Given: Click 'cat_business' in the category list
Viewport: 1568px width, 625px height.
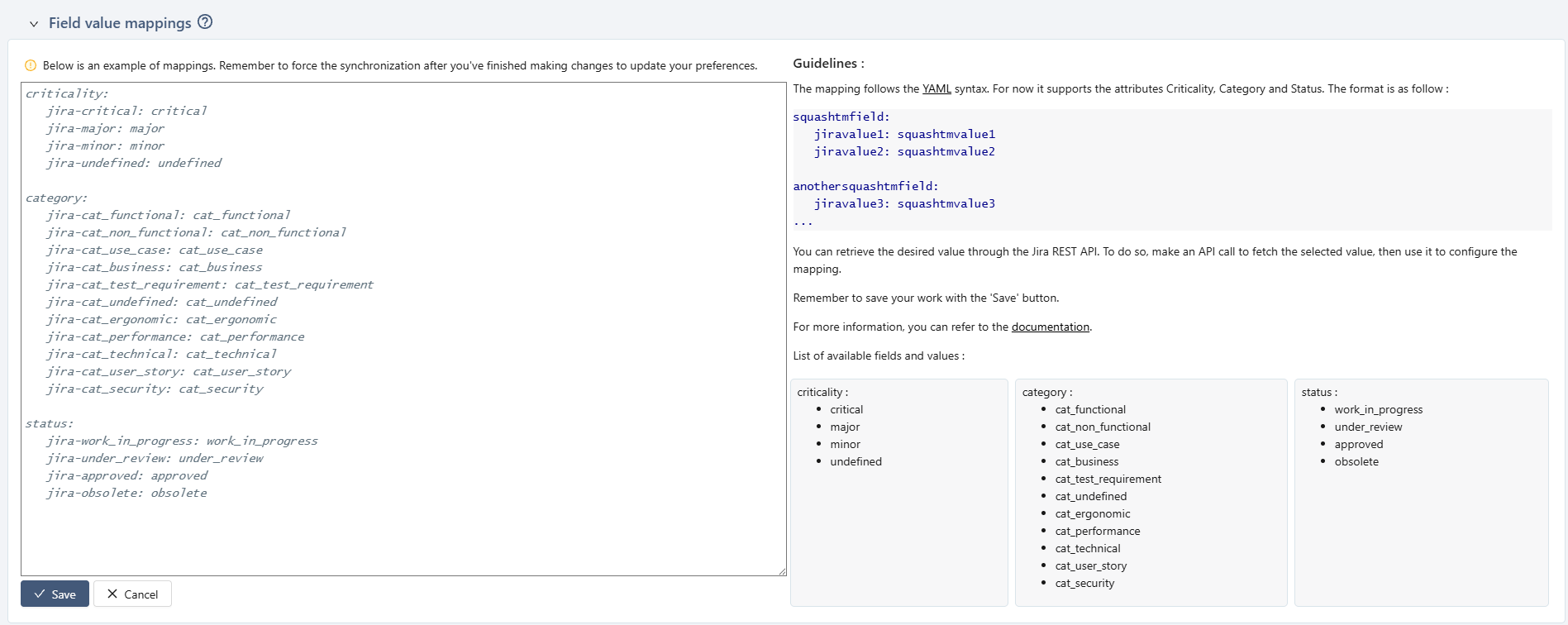Looking at the screenshot, I should pyautogui.click(x=1086, y=461).
